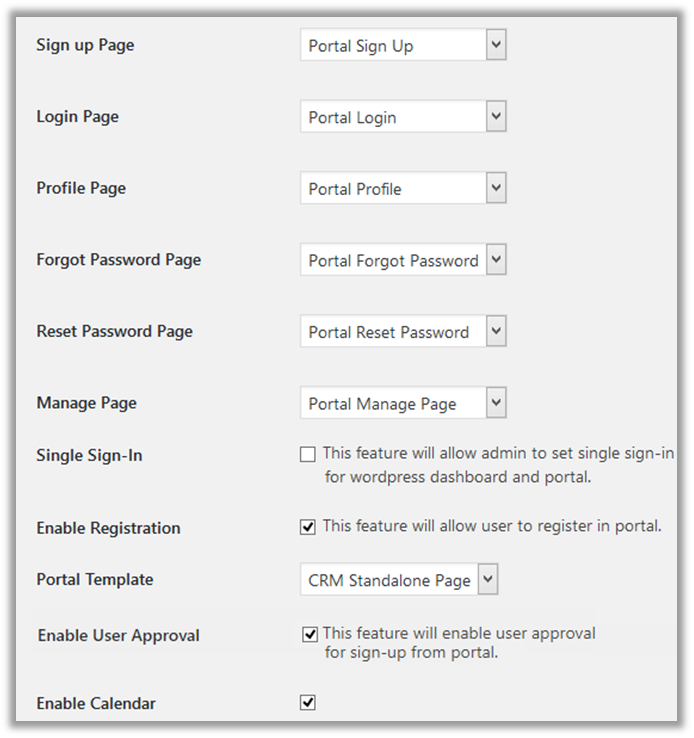
Task: Click the 'allow user to register' description
Action: [x=492, y=526]
